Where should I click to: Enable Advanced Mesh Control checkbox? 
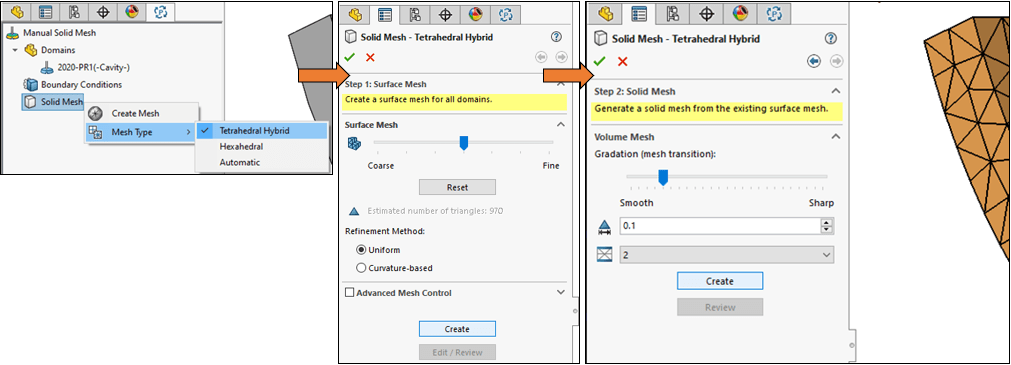click(349, 293)
